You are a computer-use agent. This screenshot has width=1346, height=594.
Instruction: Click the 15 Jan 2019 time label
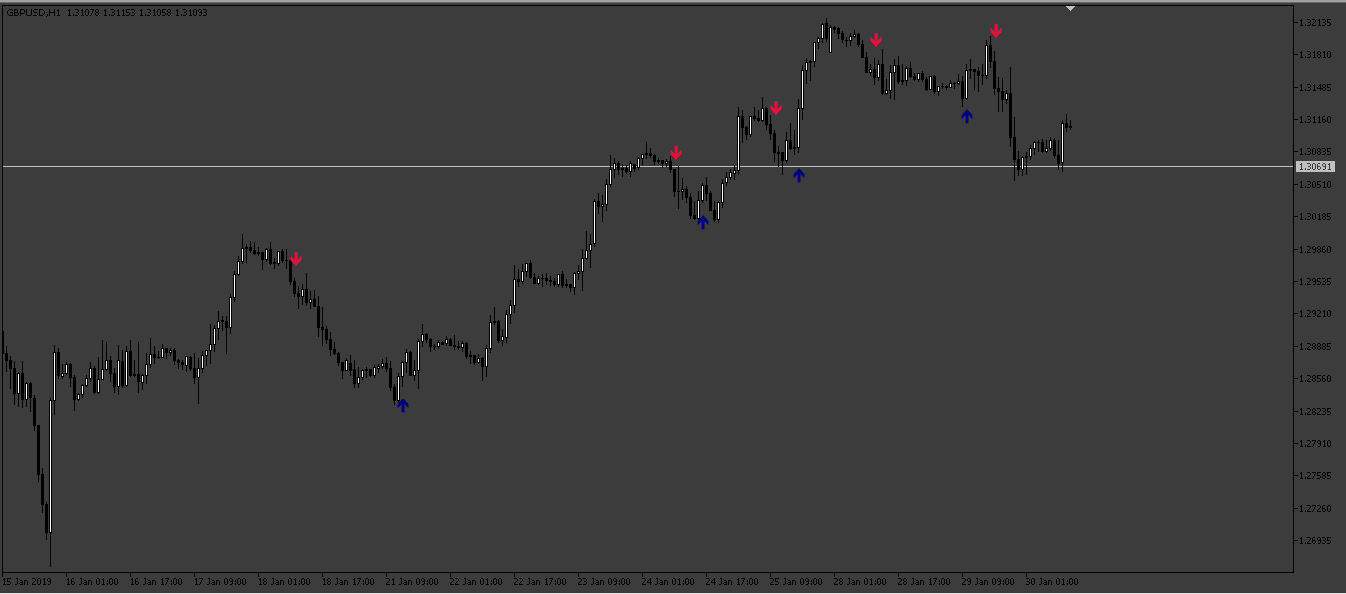27,581
